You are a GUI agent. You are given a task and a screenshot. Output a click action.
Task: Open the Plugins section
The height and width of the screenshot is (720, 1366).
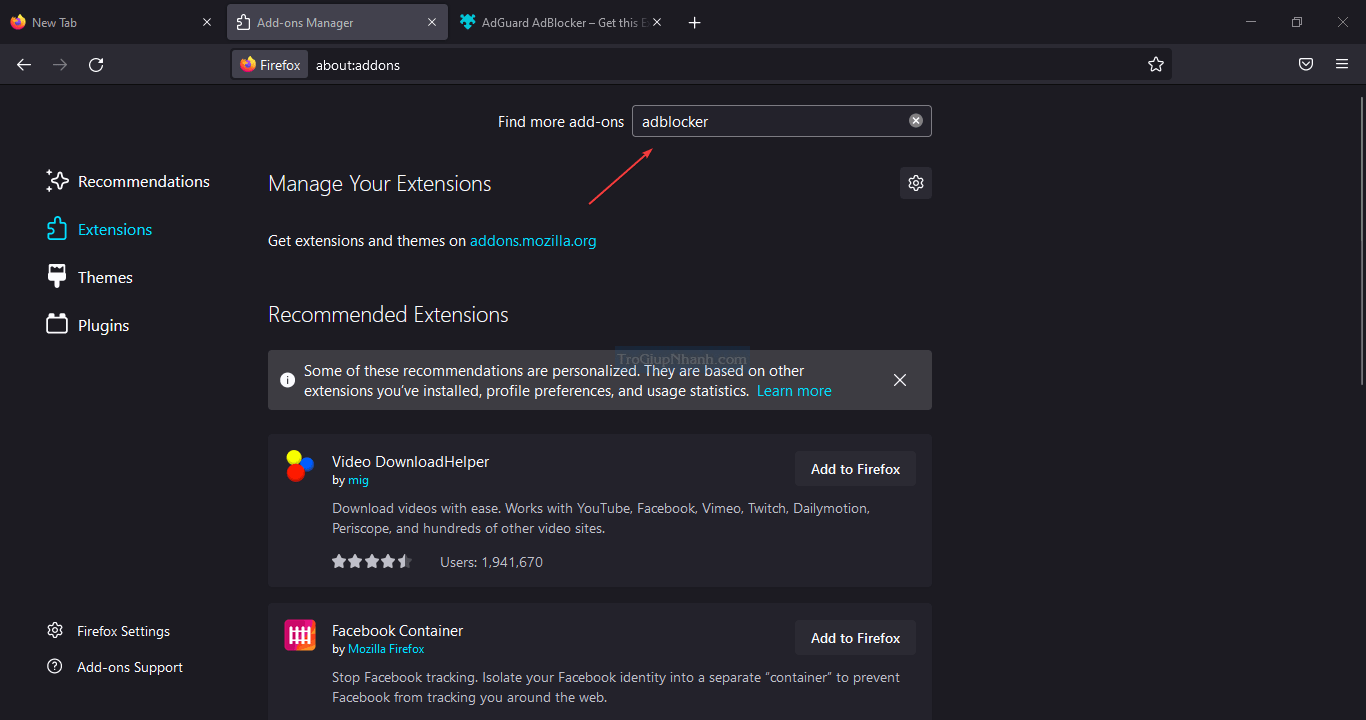(x=88, y=325)
